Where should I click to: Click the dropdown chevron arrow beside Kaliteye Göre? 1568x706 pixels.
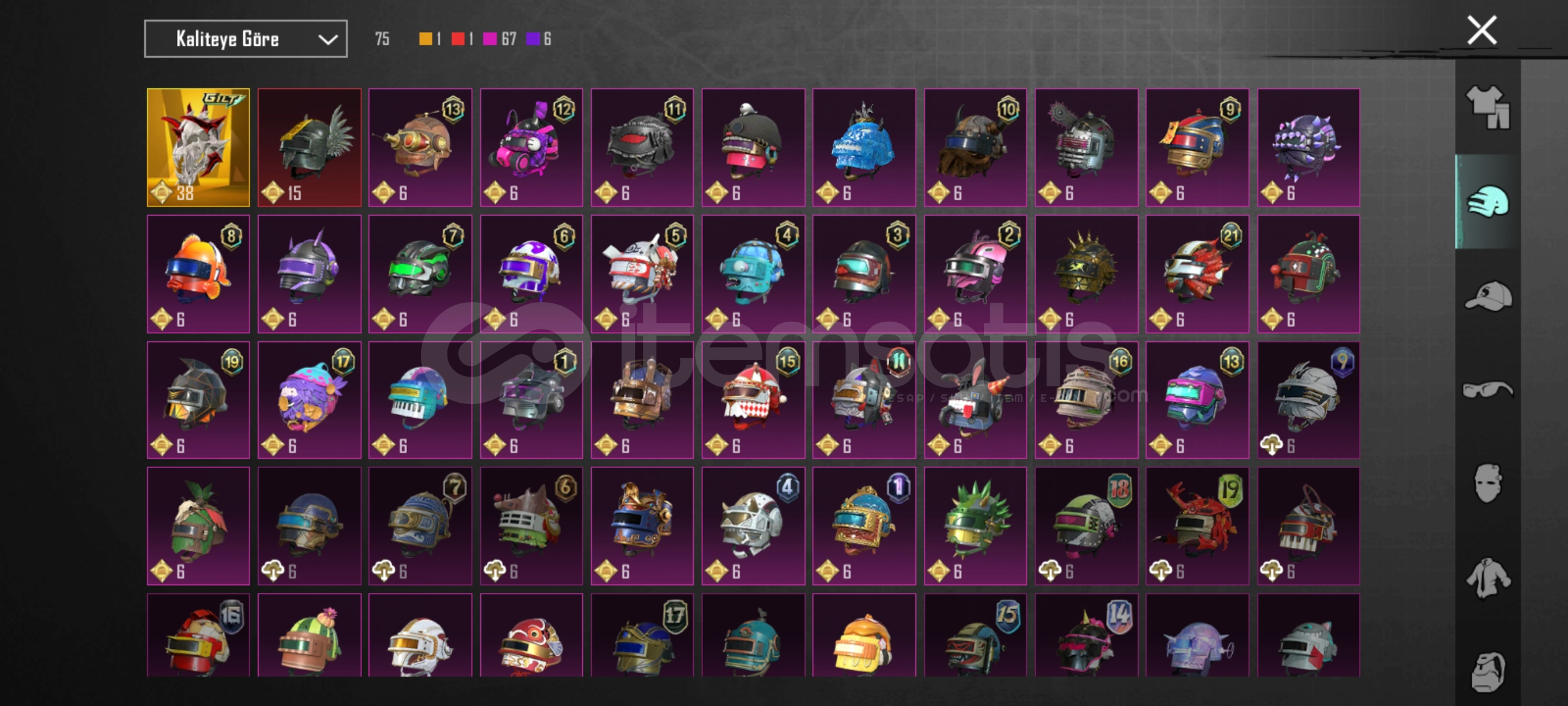coord(327,40)
